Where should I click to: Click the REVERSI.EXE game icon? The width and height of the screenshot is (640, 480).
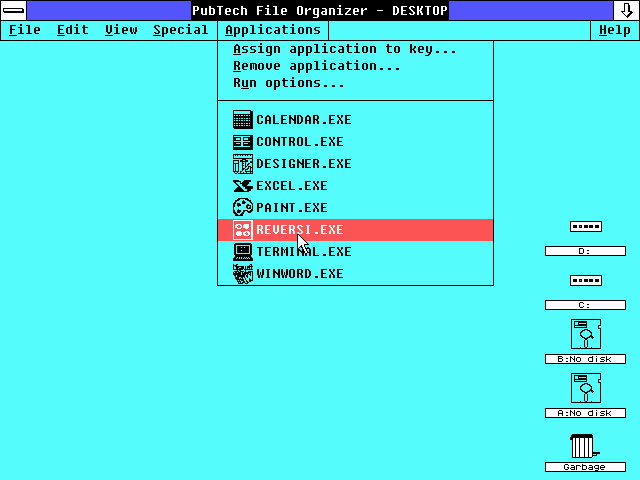(242, 229)
